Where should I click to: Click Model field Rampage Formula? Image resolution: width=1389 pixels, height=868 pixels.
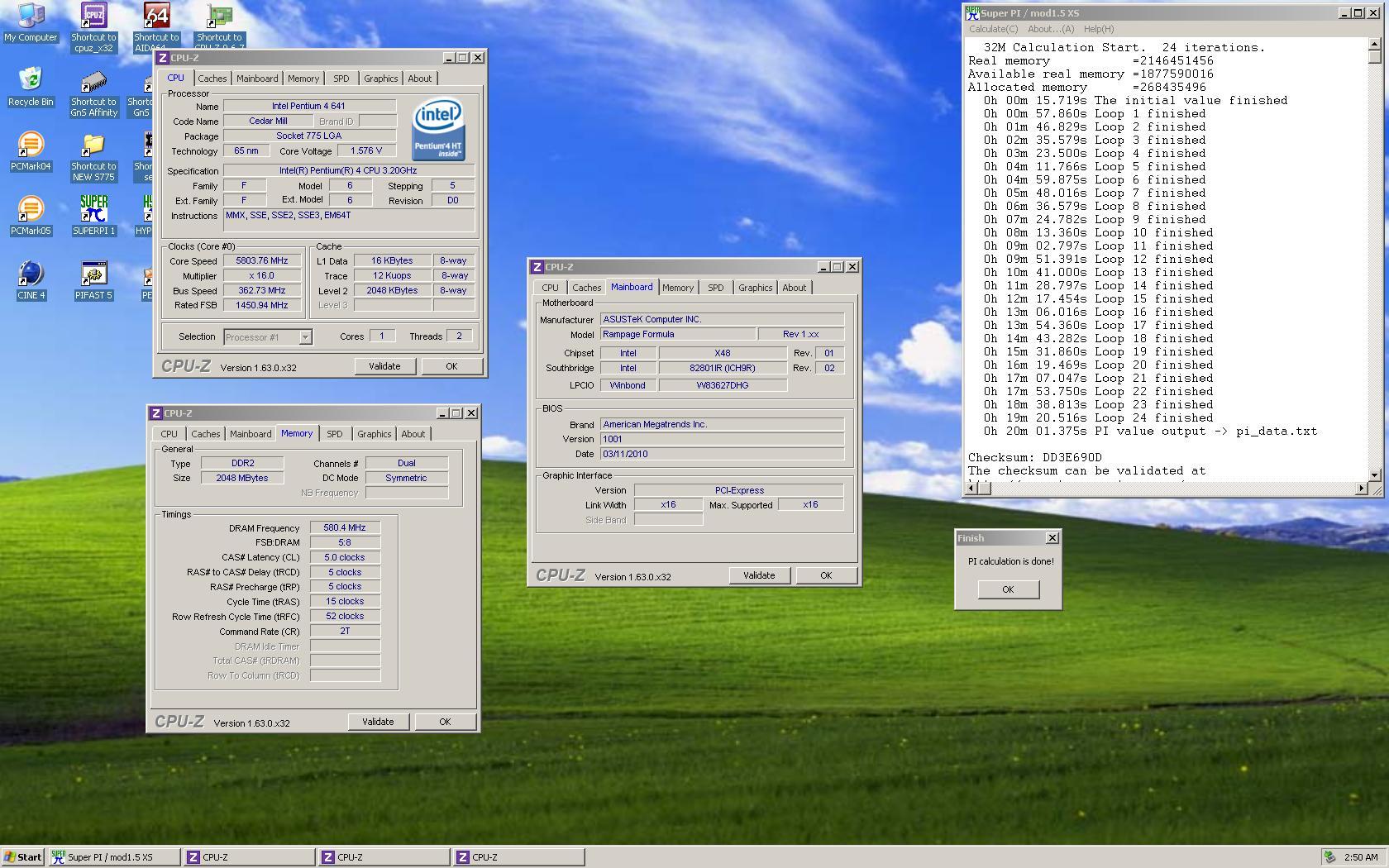click(x=678, y=334)
